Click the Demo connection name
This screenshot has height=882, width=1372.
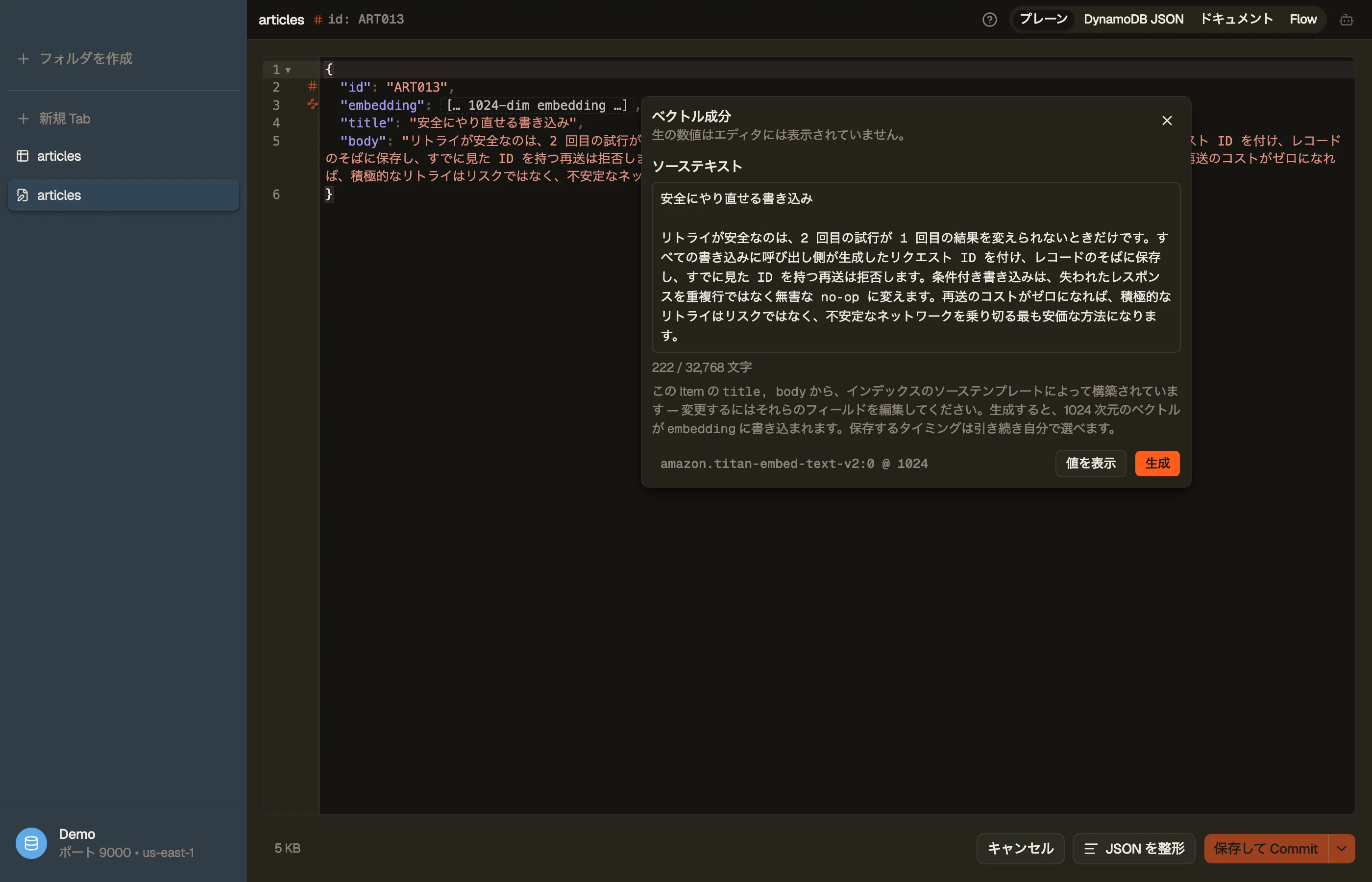click(77, 834)
